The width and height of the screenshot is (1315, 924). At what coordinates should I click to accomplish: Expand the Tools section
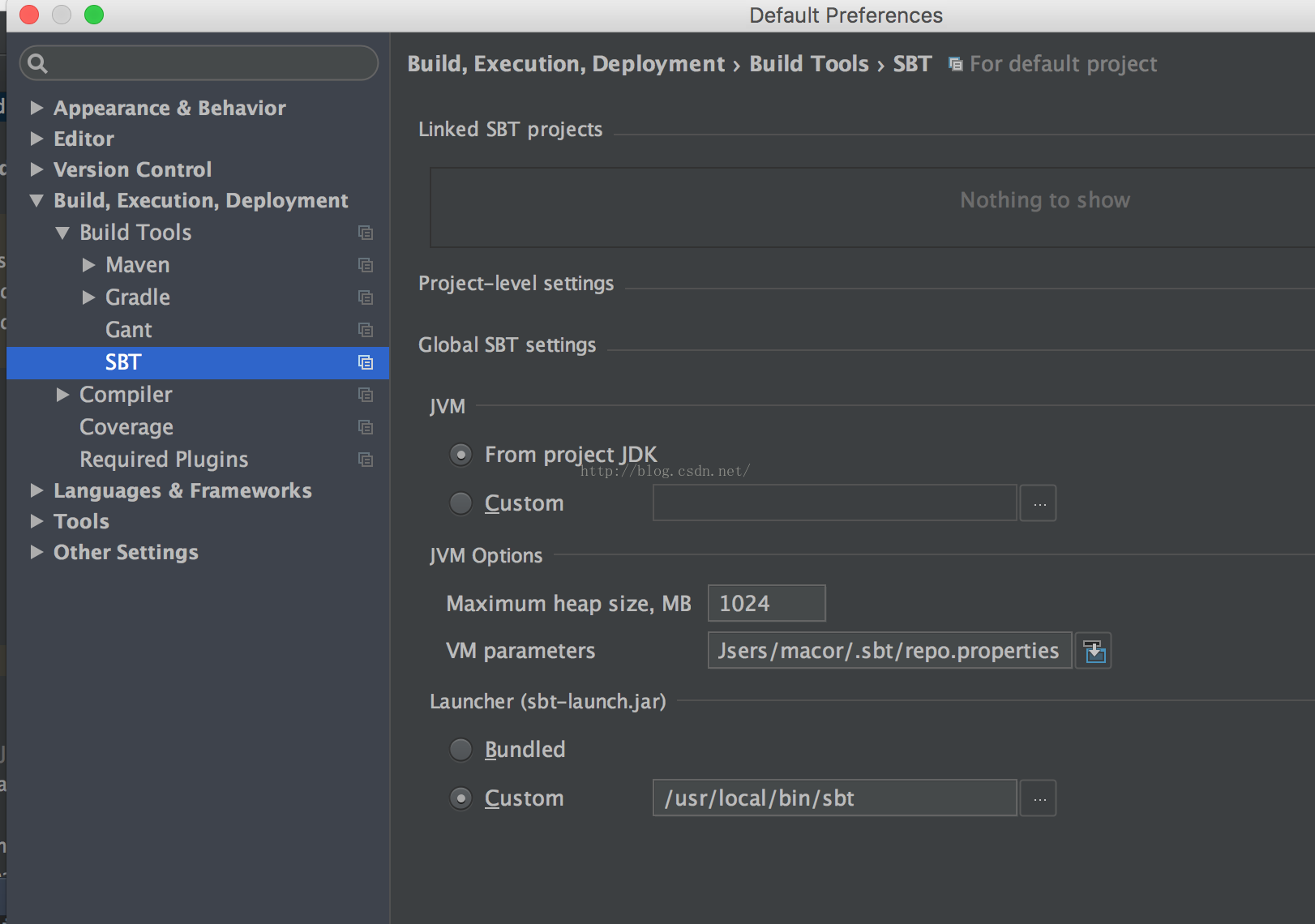click(x=36, y=521)
